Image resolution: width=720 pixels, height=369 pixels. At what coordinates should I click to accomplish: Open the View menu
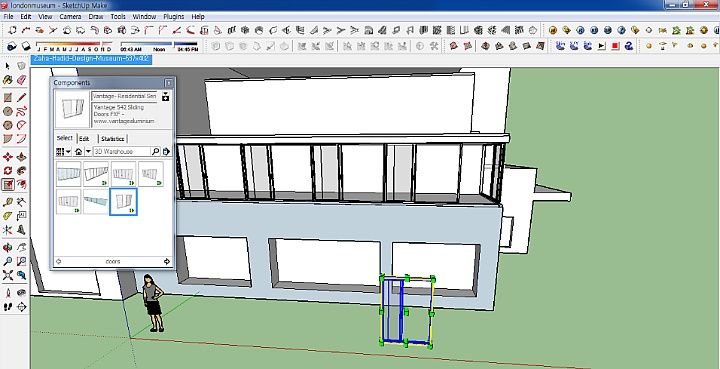[45, 17]
